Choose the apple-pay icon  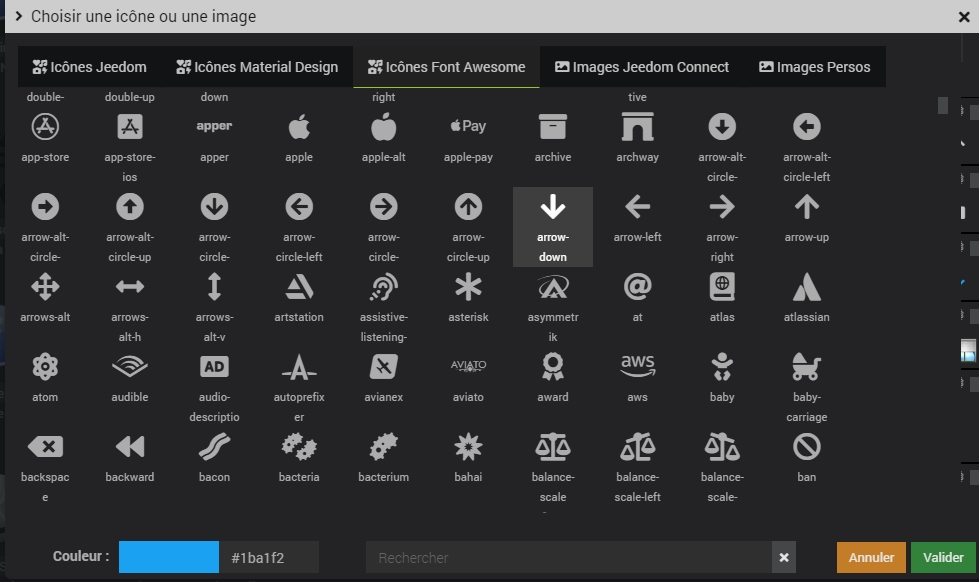[x=468, y=127]
